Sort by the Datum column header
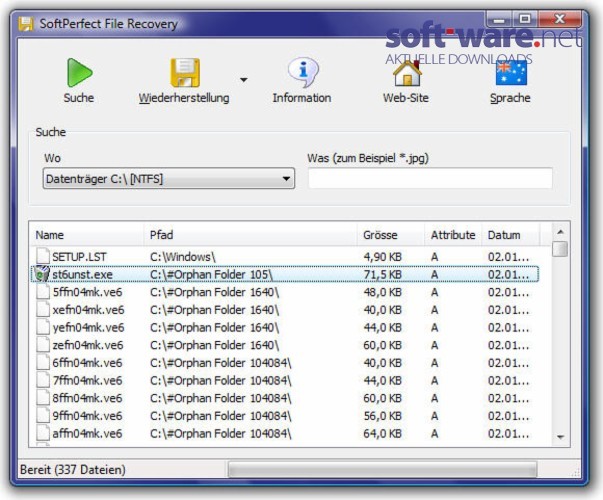 click(511, 235)
